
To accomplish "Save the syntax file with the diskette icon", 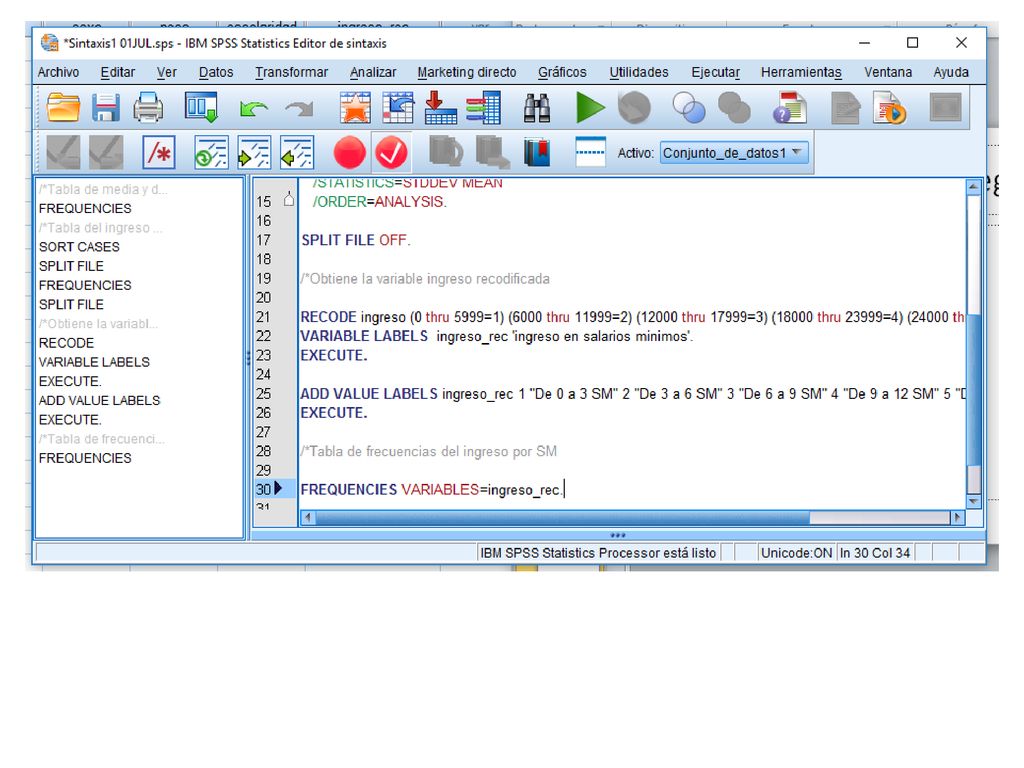I will tap(105, 108).
